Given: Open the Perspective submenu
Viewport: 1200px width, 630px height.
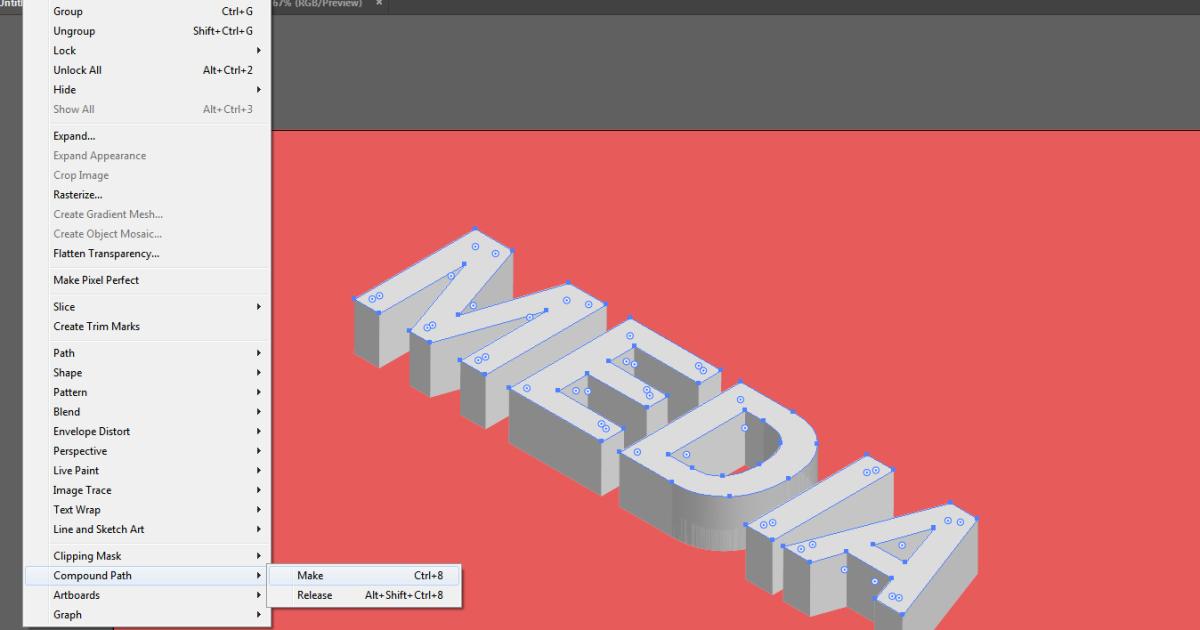Looking at the screenshot, I should pos(80,450).
